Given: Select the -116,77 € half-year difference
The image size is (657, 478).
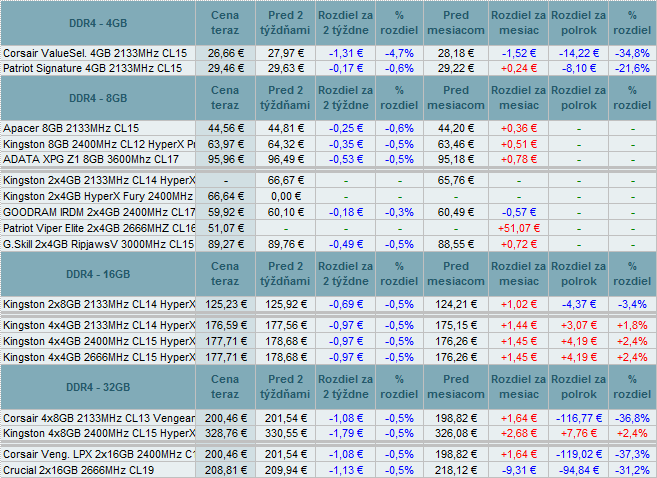Looking at the screenshot, I should click(x=578, y=418).
